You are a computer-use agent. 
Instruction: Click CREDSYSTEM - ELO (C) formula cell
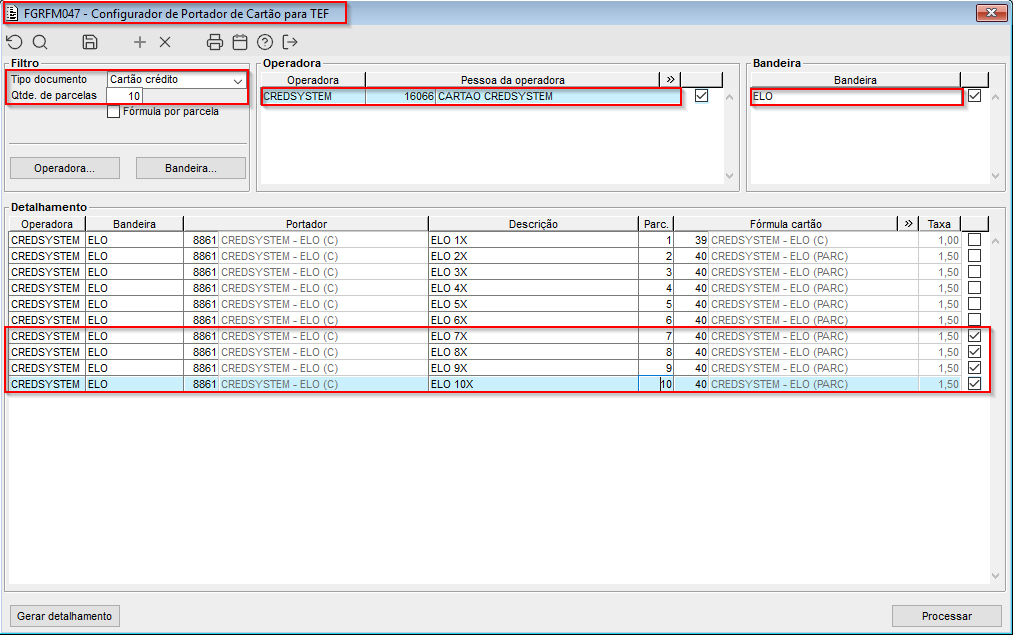click(813, 240)
